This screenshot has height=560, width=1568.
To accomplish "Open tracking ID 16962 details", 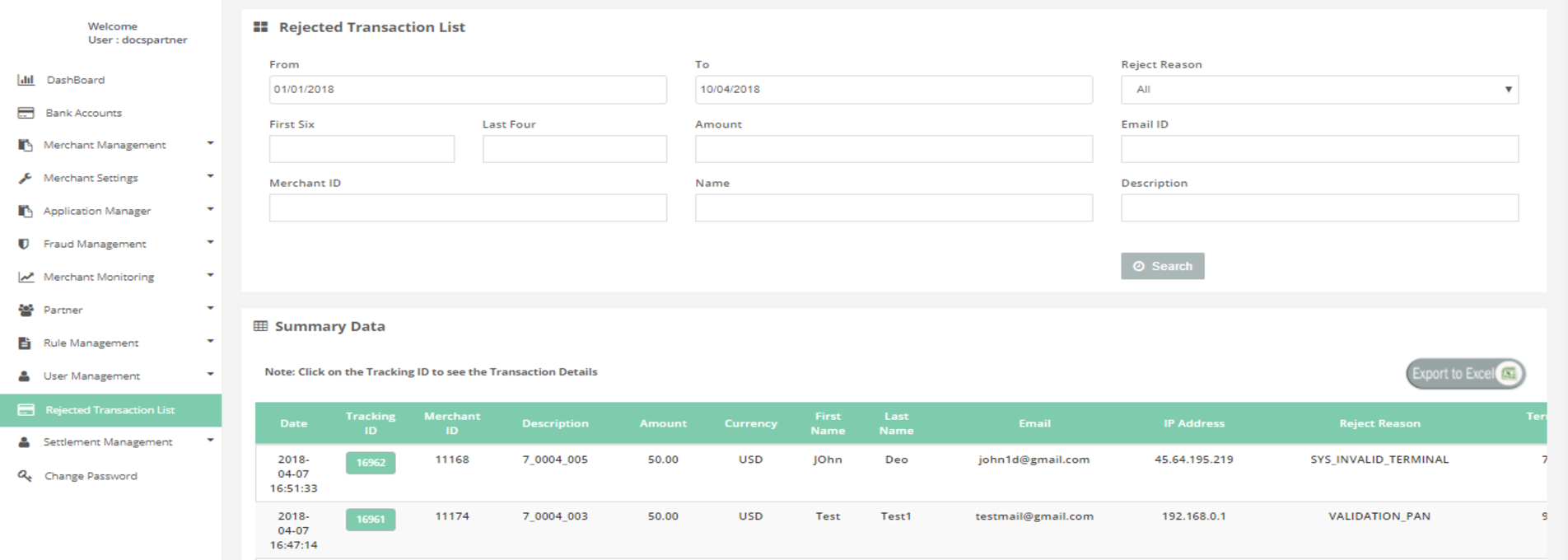I will [371, 463].
